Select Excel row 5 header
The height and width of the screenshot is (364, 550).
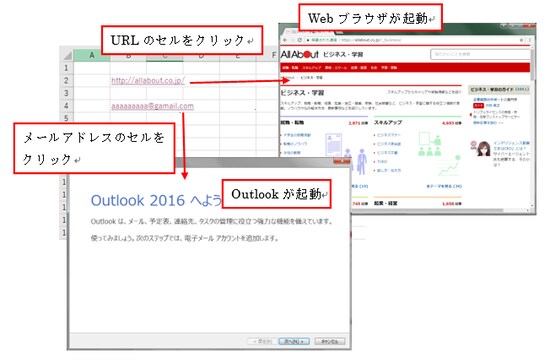[66, 118]
